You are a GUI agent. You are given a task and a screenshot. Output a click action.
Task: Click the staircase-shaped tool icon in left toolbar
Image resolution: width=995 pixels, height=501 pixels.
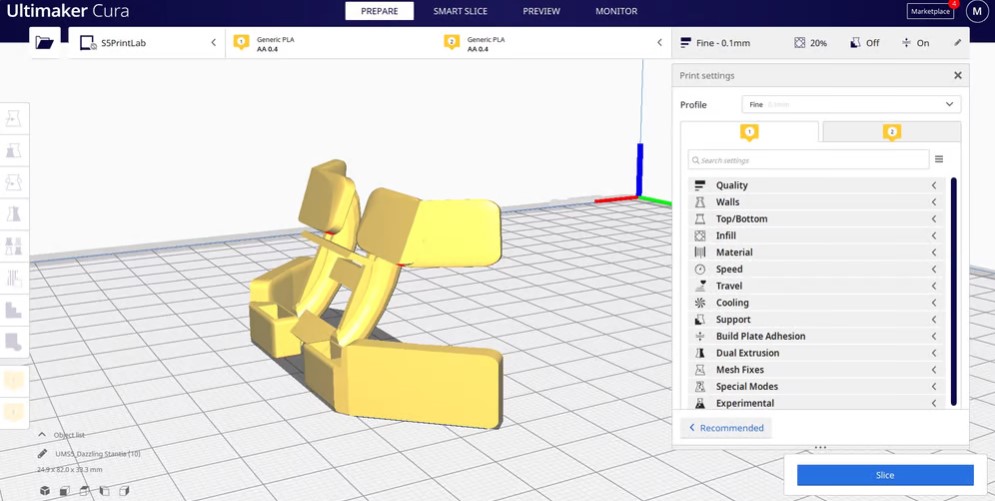click(x=13, y=310)
